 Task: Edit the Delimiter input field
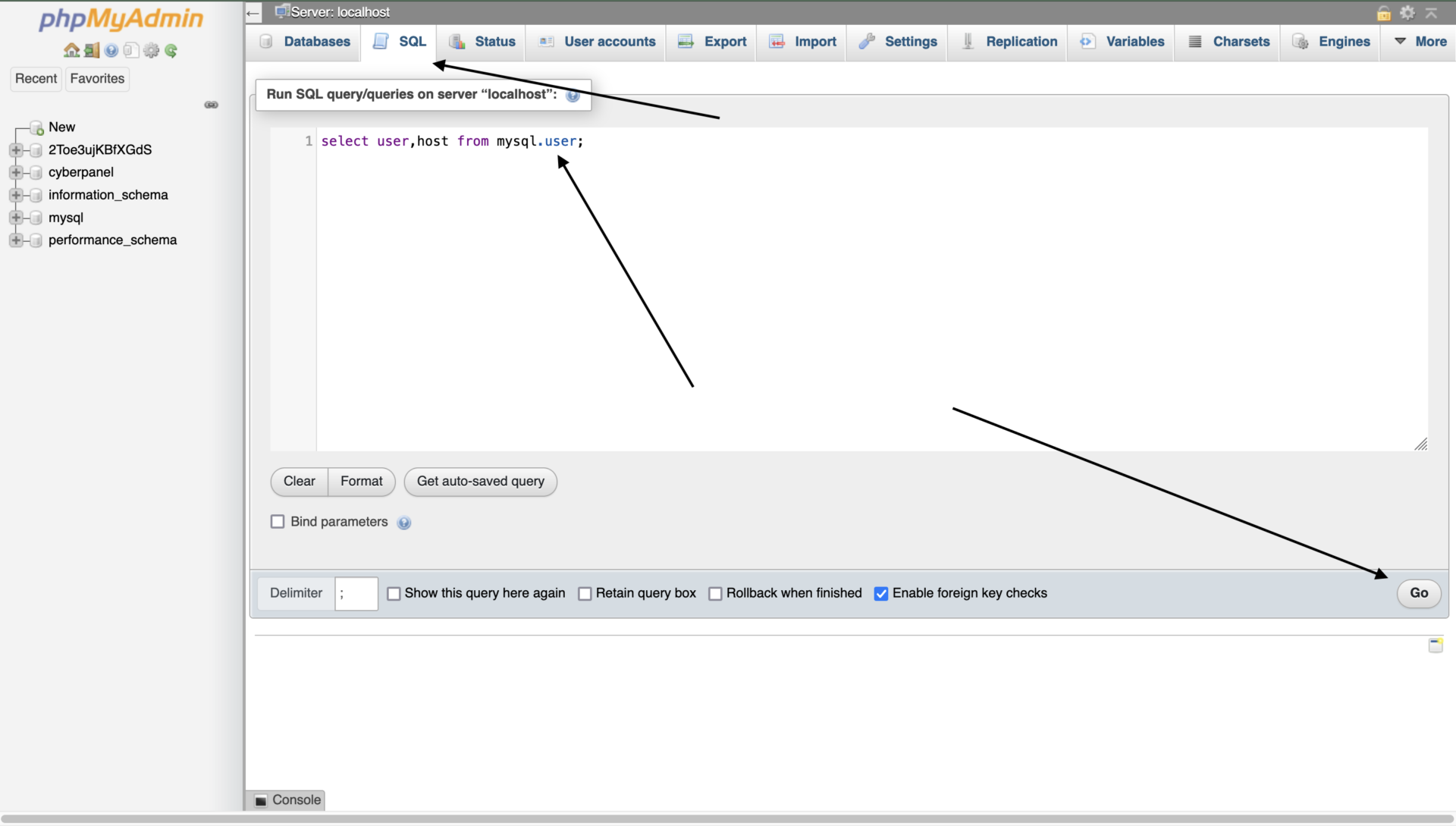[356, 594]
